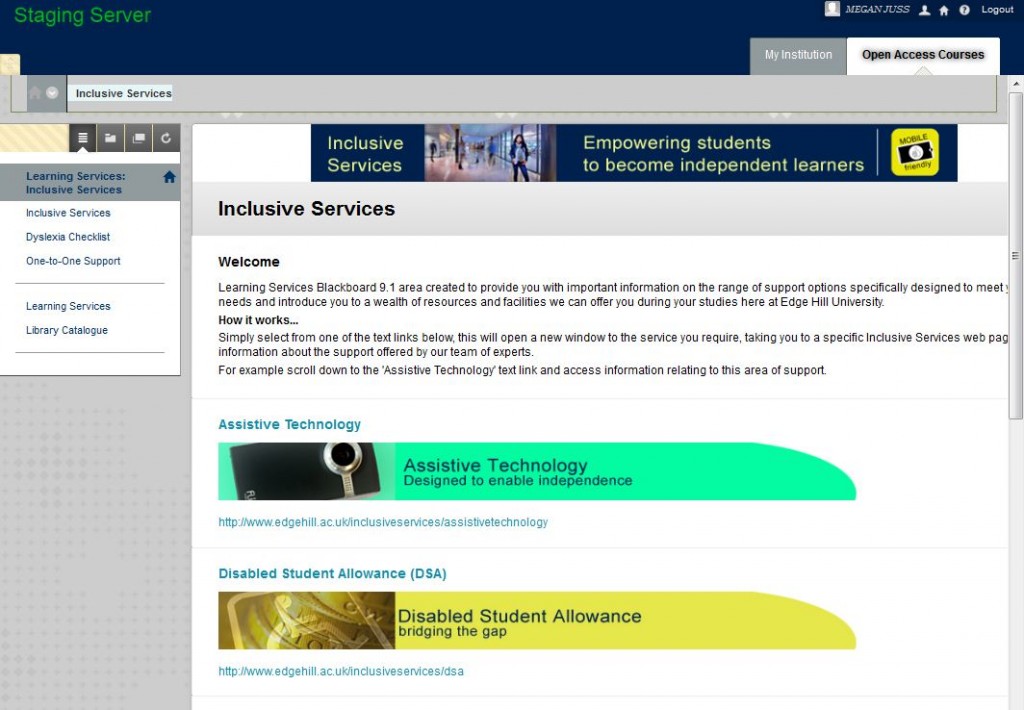Click the 'Inclusive Services' page title heading
1024x710 pixels.
pyautogui.click(x=306, y=209)
